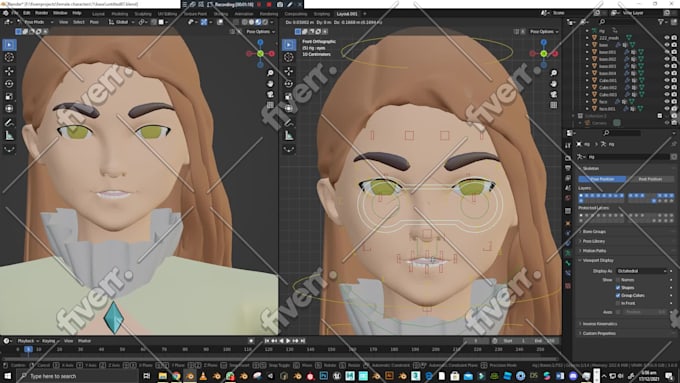Select the Annotate tool in left viewport
Viewport: 680px width, 383px height.
click(x=9, y=123)
